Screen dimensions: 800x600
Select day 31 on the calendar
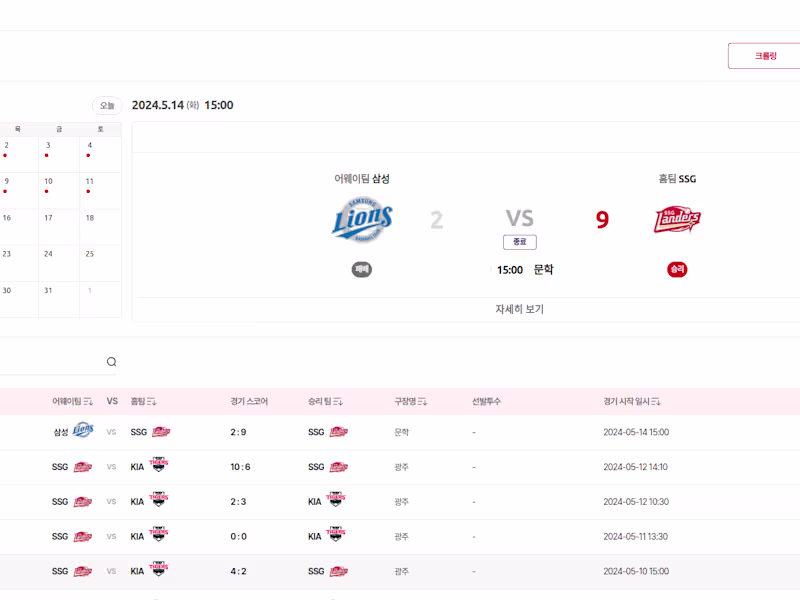(x=48, y=290)
